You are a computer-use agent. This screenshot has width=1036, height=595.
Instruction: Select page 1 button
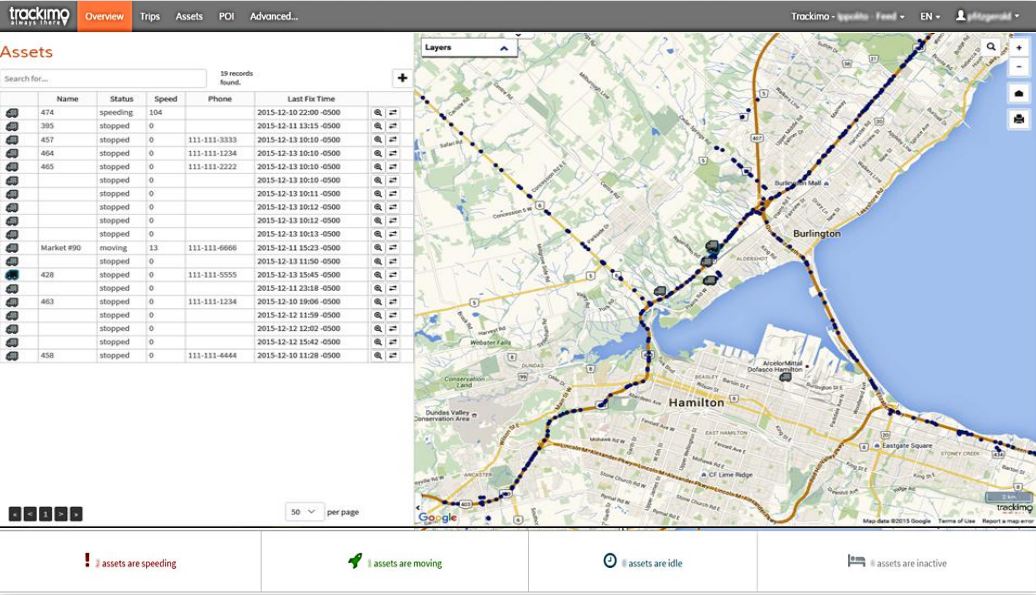45,514
